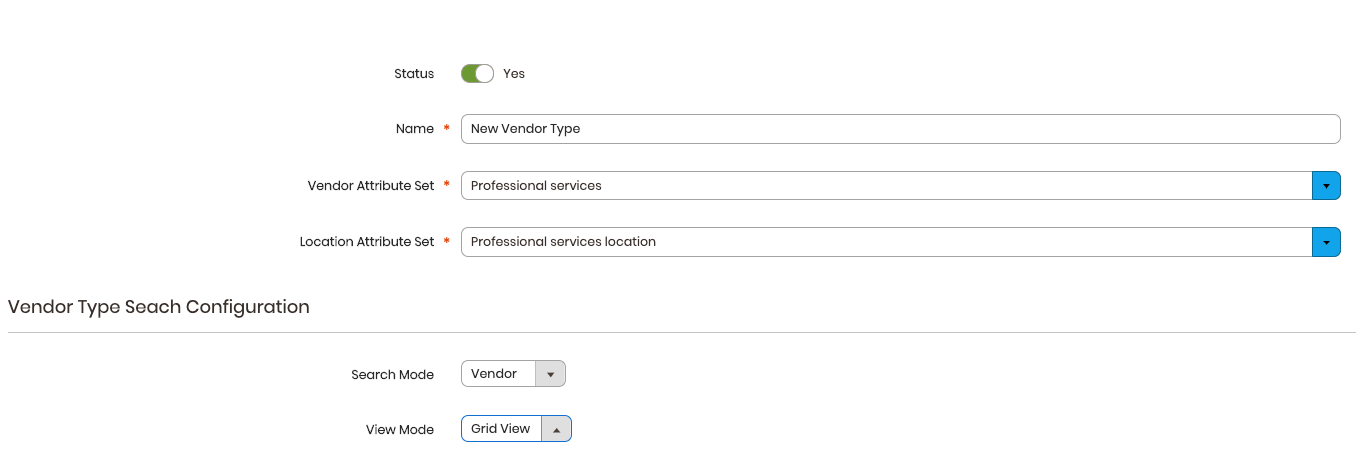The width and height of the screenshot is (1356, 466).
Task: Click the View Mode label
Action: pos(400,430)
